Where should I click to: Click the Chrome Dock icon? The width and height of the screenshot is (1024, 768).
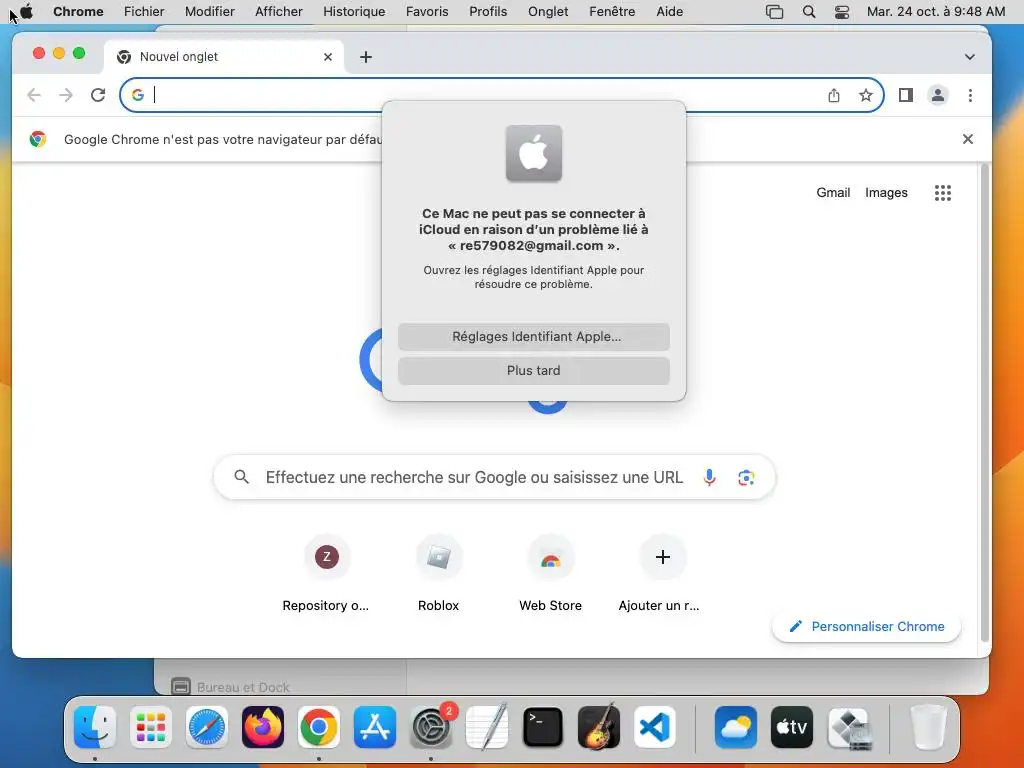click(319, 727)
